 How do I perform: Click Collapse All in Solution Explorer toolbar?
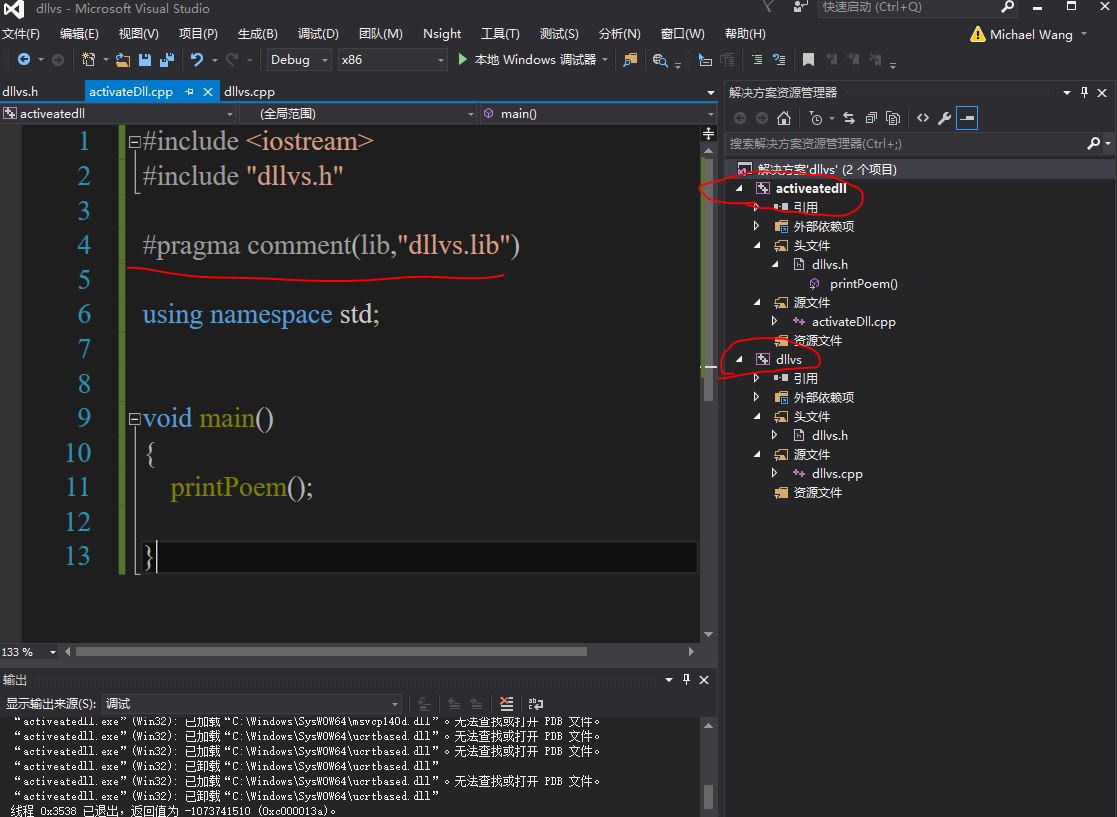click(871, 118)
